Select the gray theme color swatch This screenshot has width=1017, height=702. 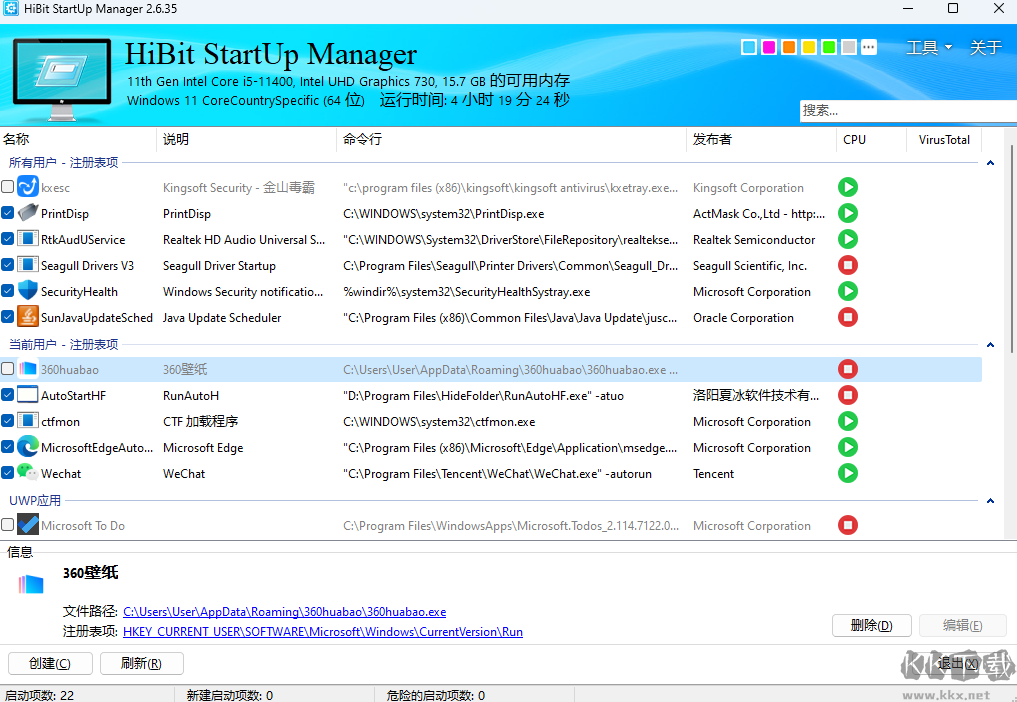coord(849,47)
